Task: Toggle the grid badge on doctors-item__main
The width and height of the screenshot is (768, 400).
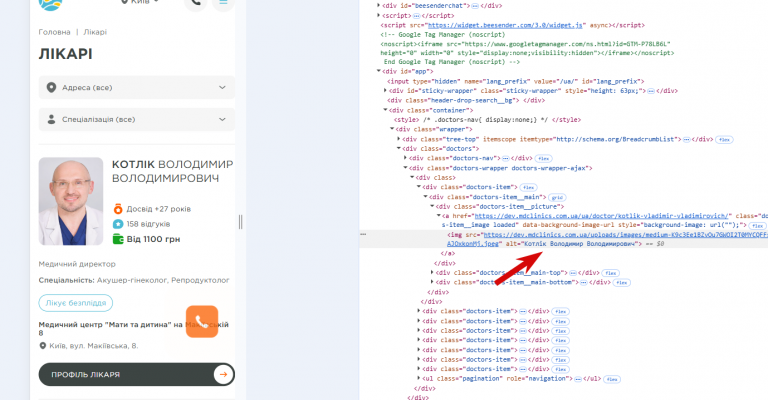Action: (557, 197)
